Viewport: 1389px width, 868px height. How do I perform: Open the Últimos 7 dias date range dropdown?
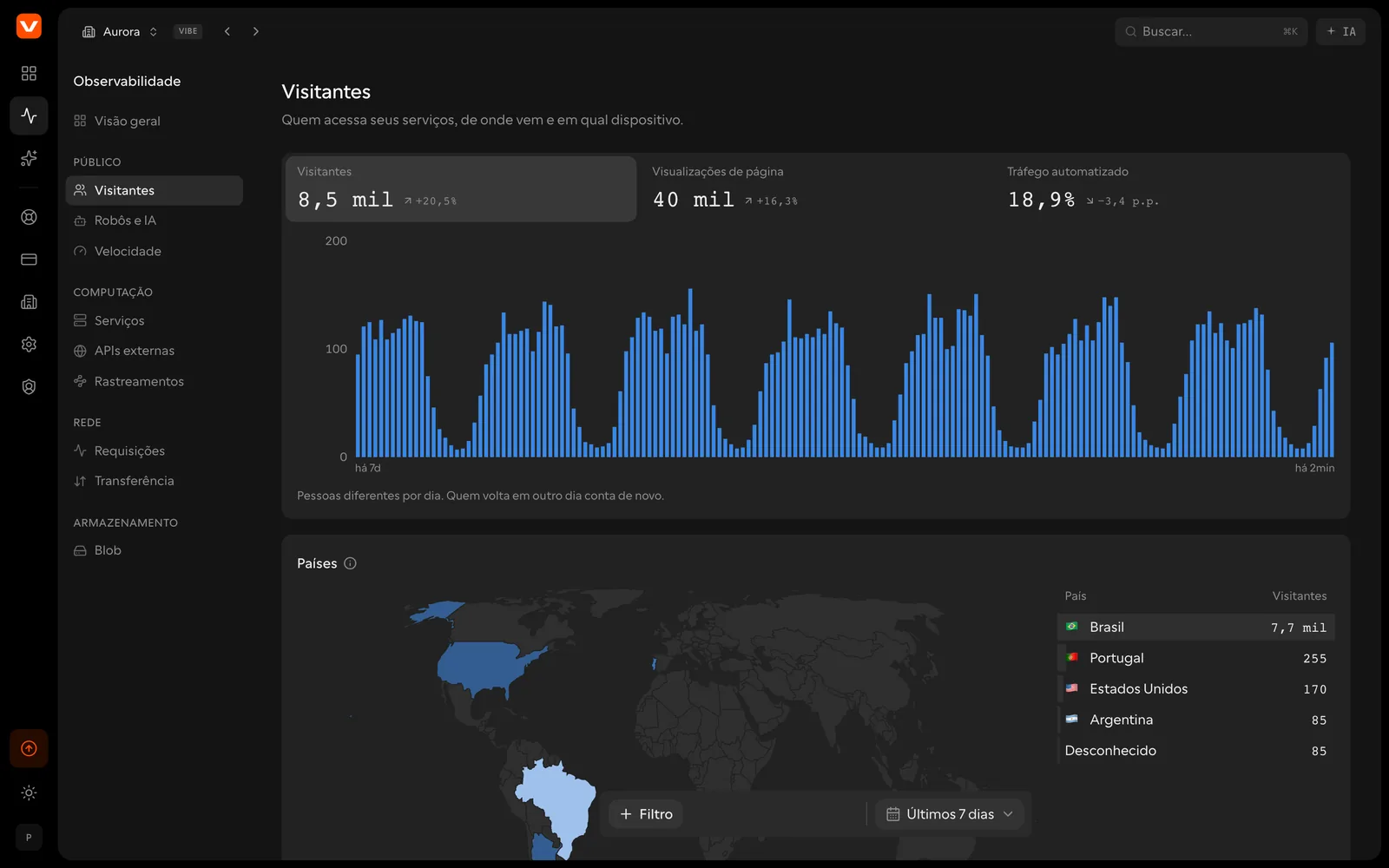point(950,814)
